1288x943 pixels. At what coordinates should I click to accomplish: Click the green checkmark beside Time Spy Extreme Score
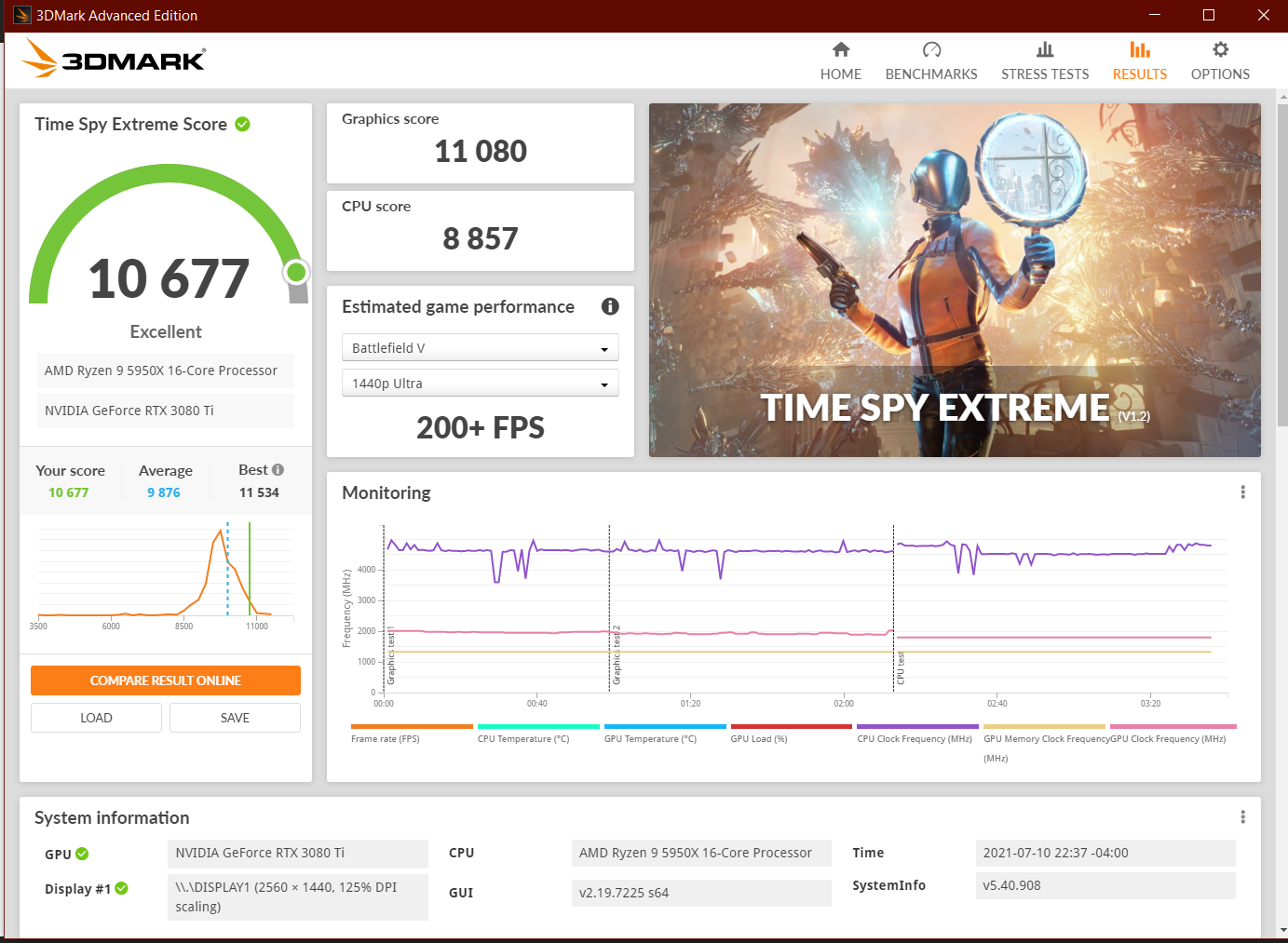243,124
